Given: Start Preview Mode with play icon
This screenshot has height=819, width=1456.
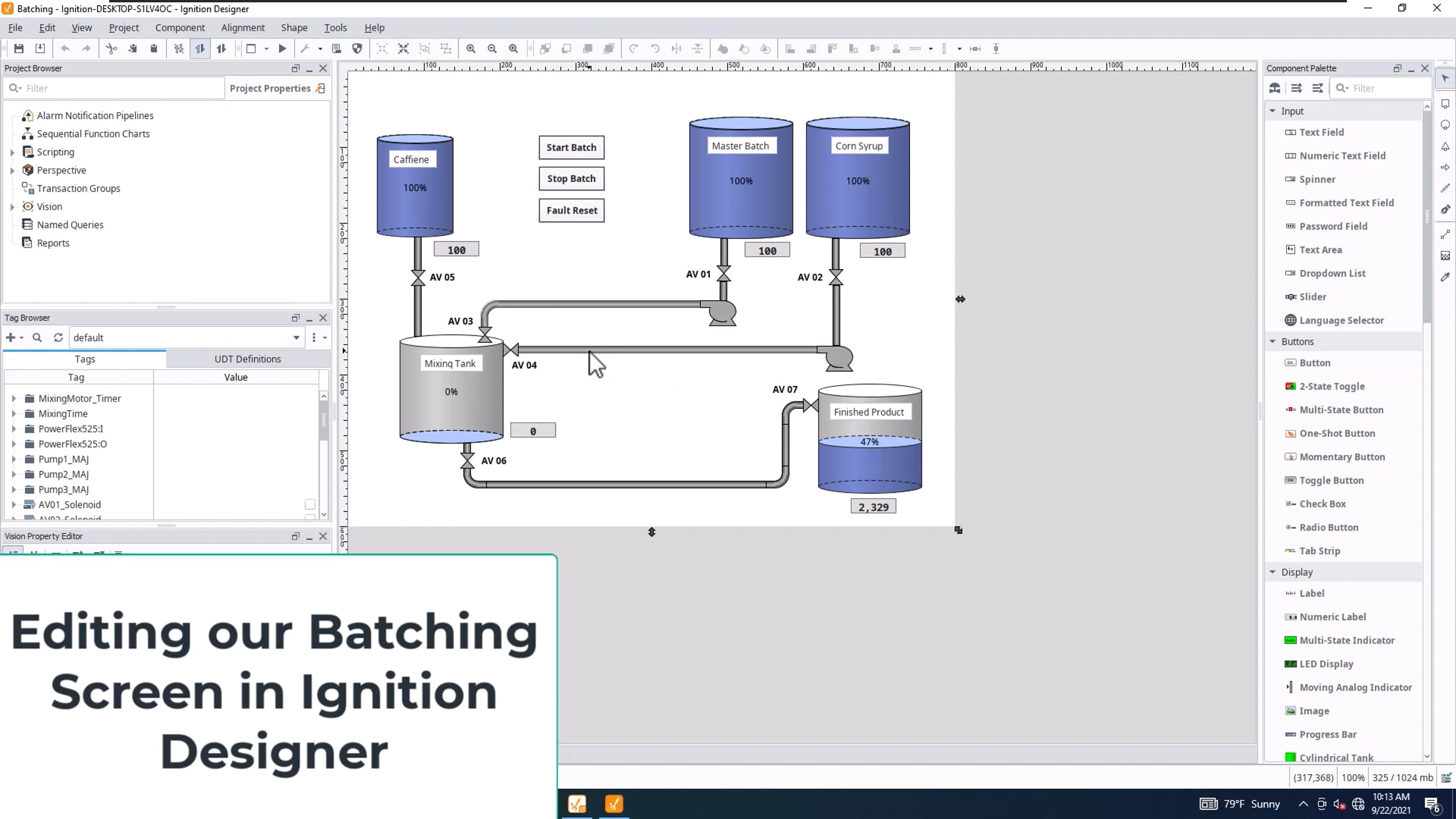Looking at the screenshot, I should [x=282, y=49].
